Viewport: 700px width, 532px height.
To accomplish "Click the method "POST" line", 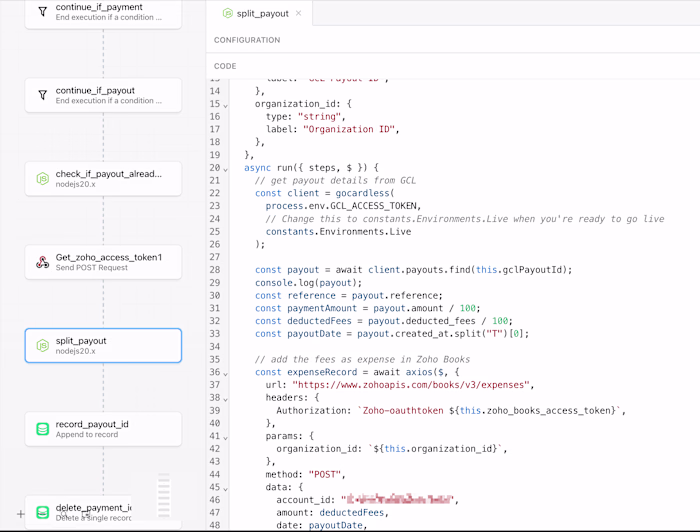I will click(305, 474).
